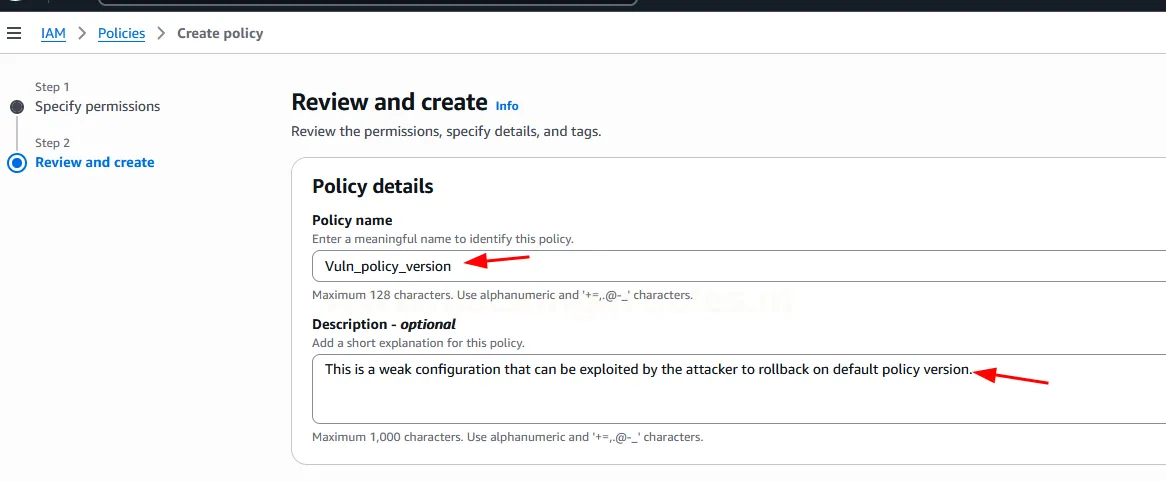Open the Info link beside heading
1166x481 pixels.
[507, 105]
